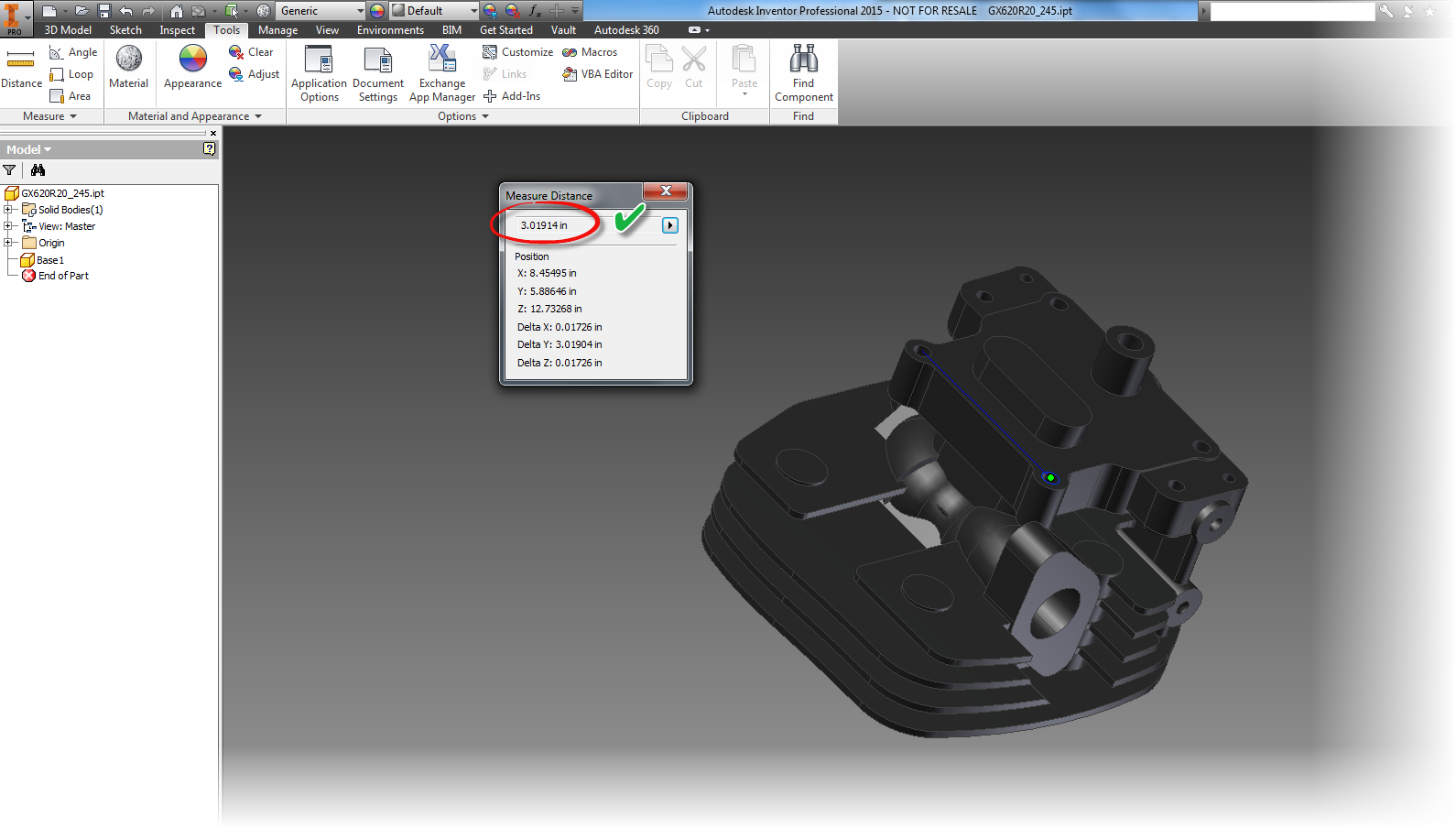Open the Appearance browser
Image resolution: width=1456 pixels, height=828 pixels.
(193, 68)
